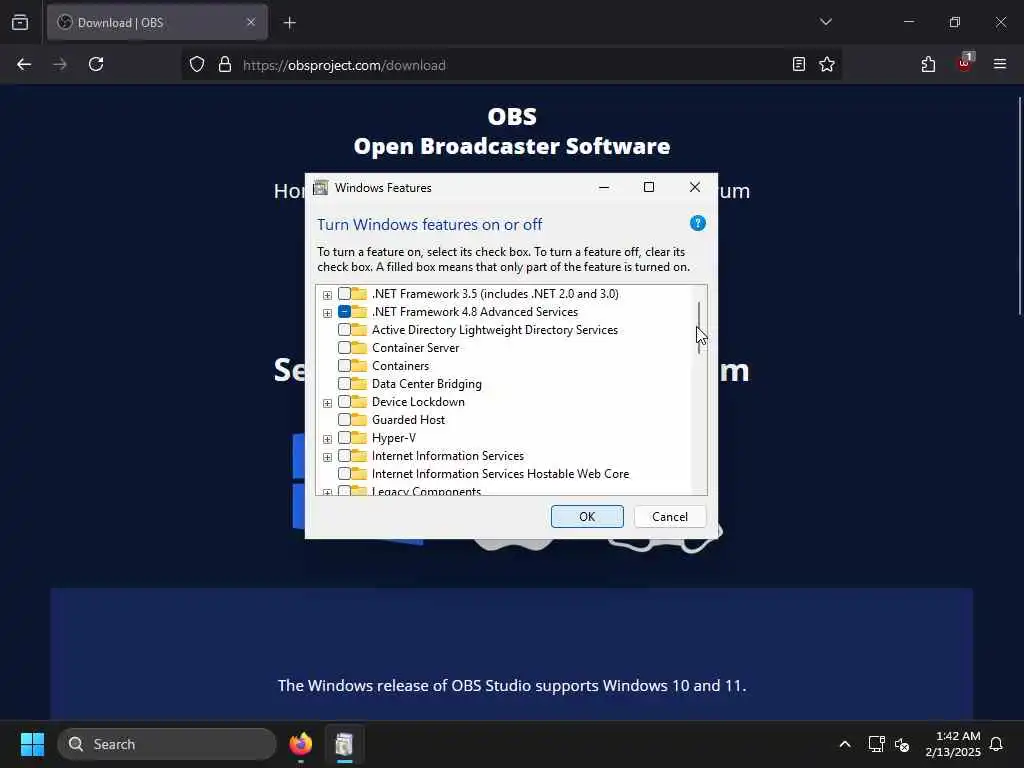This screenshot has height=768, width=1024.
Task: Click the taskbar Search box
Action: (167, 744)
